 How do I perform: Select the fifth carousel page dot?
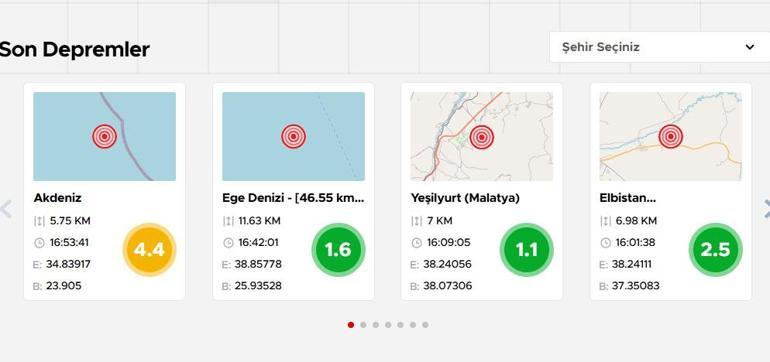[x=400, y=325]
